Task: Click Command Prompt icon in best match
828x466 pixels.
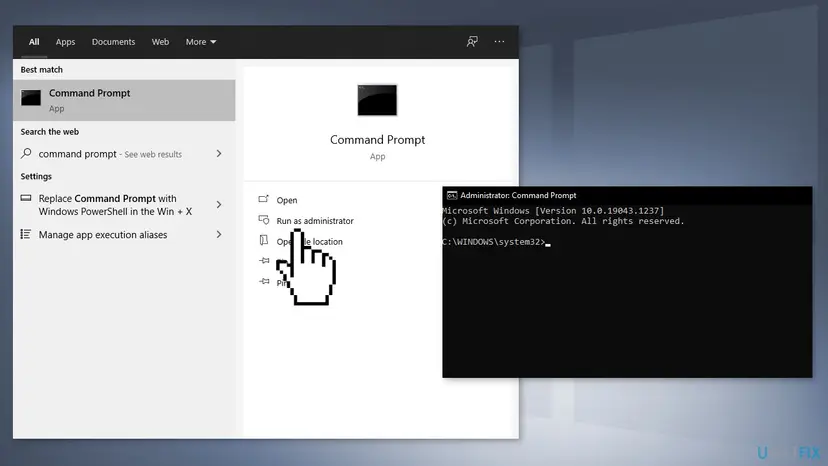Action: pyautogui.click(x=31, y=98)
